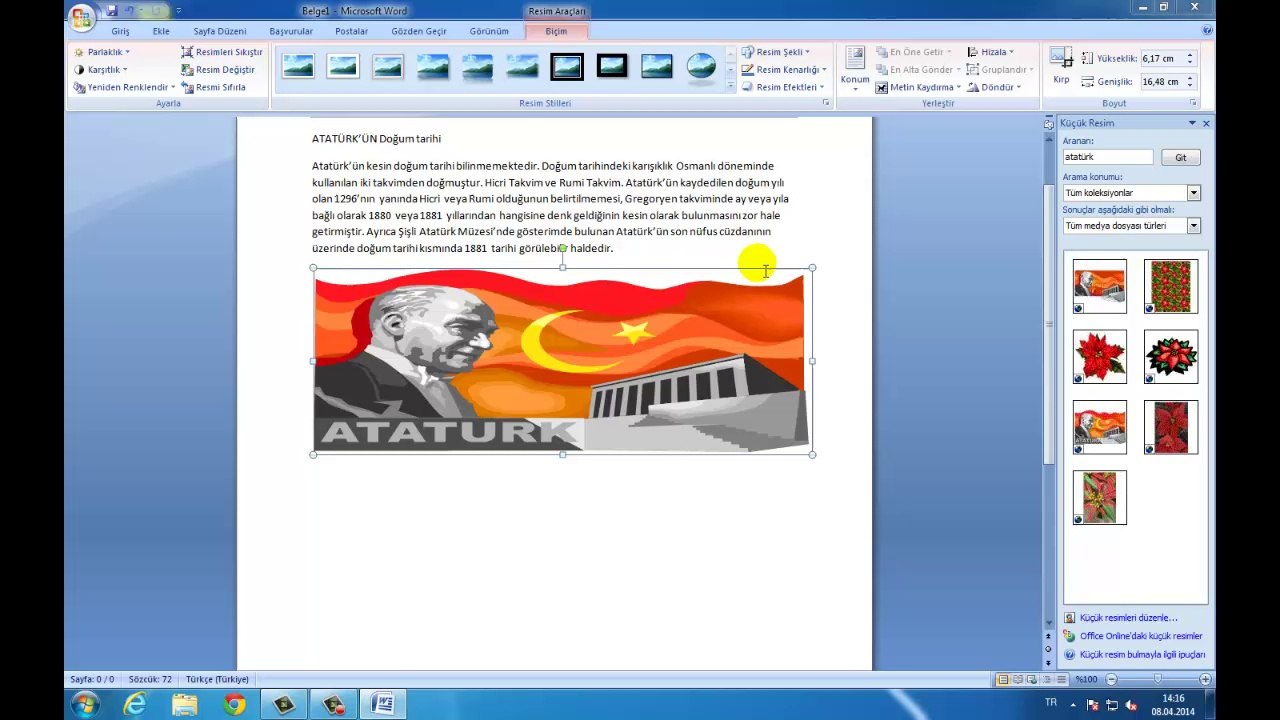Viewport: 1280px width, 720px height.
Task: Open the Tüm medya dosyası türleri dropdown
Action: [x=1193, y=226]
